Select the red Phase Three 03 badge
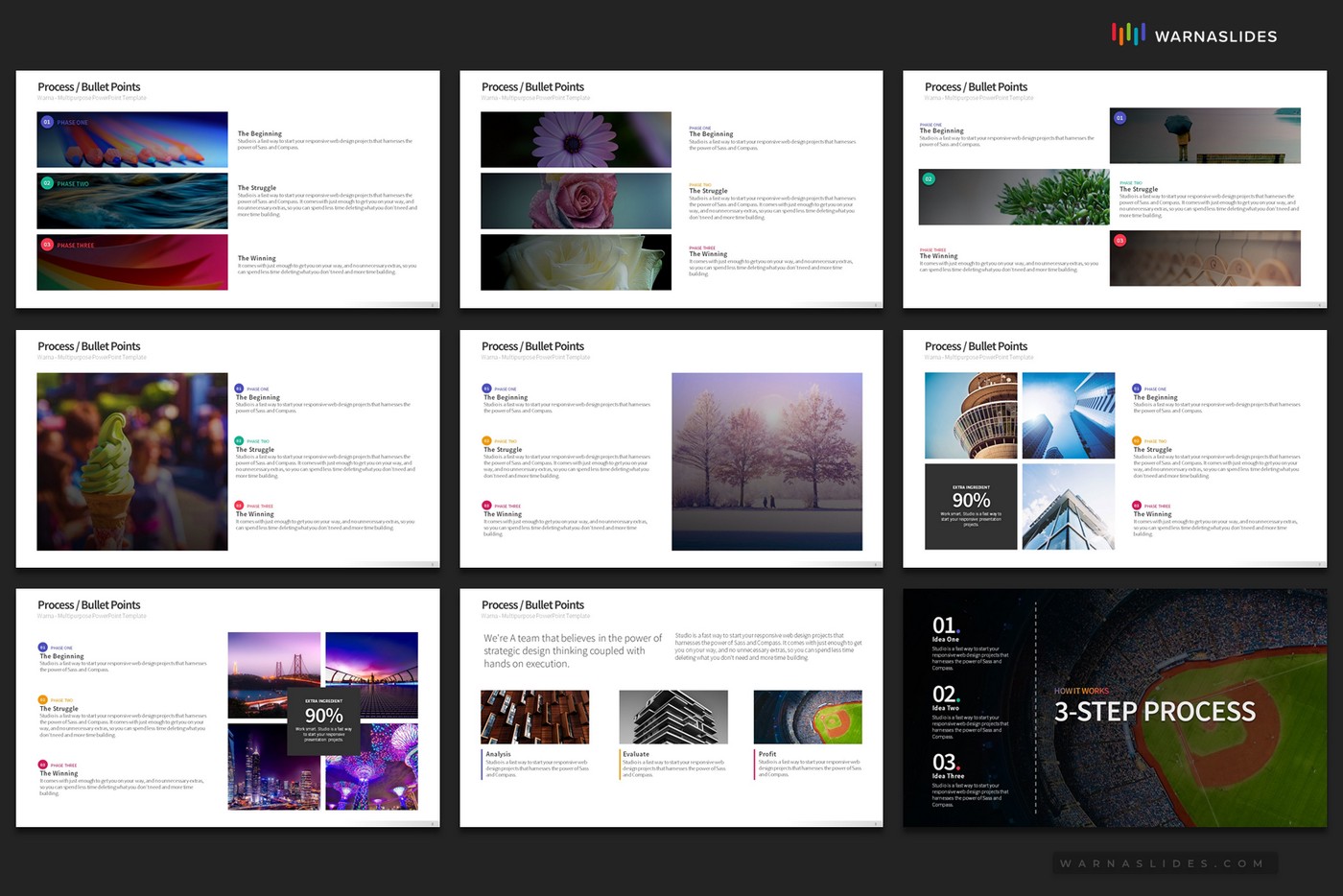Viewport: 1343px width, 896px height. coord(45,245)
